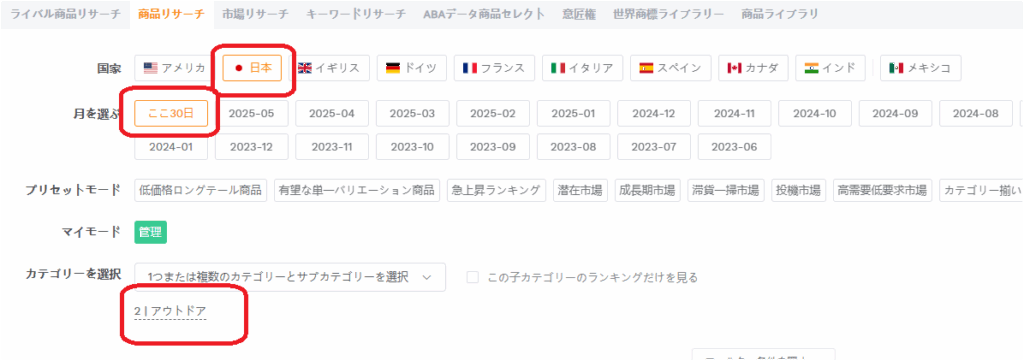
Task: Pick month 2025-03
Action: pos(412,114)
